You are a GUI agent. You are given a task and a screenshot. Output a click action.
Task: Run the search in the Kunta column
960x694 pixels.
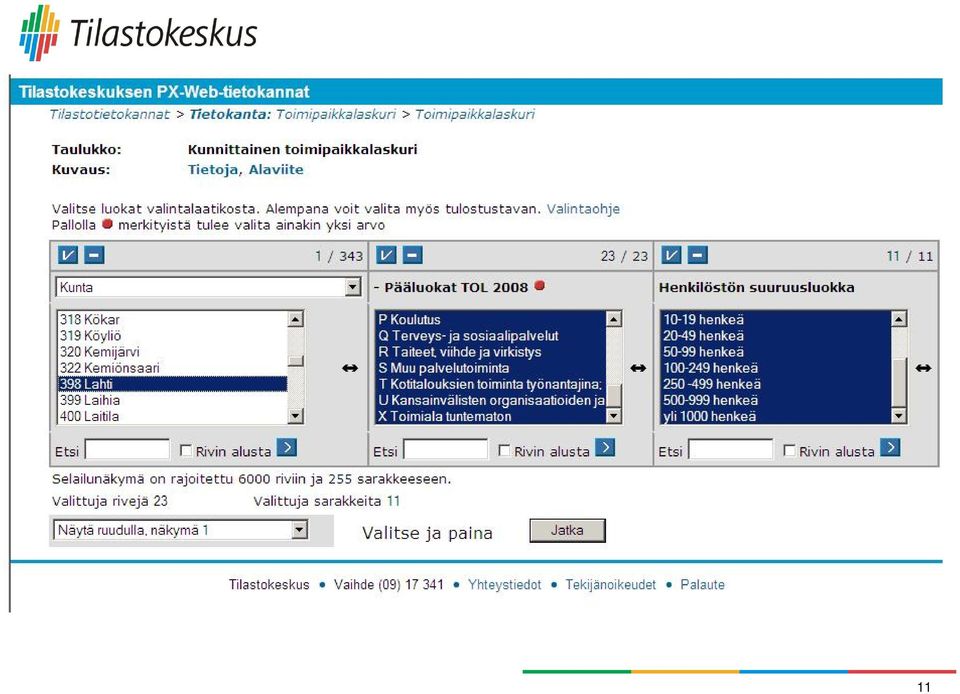click(287, 448)
